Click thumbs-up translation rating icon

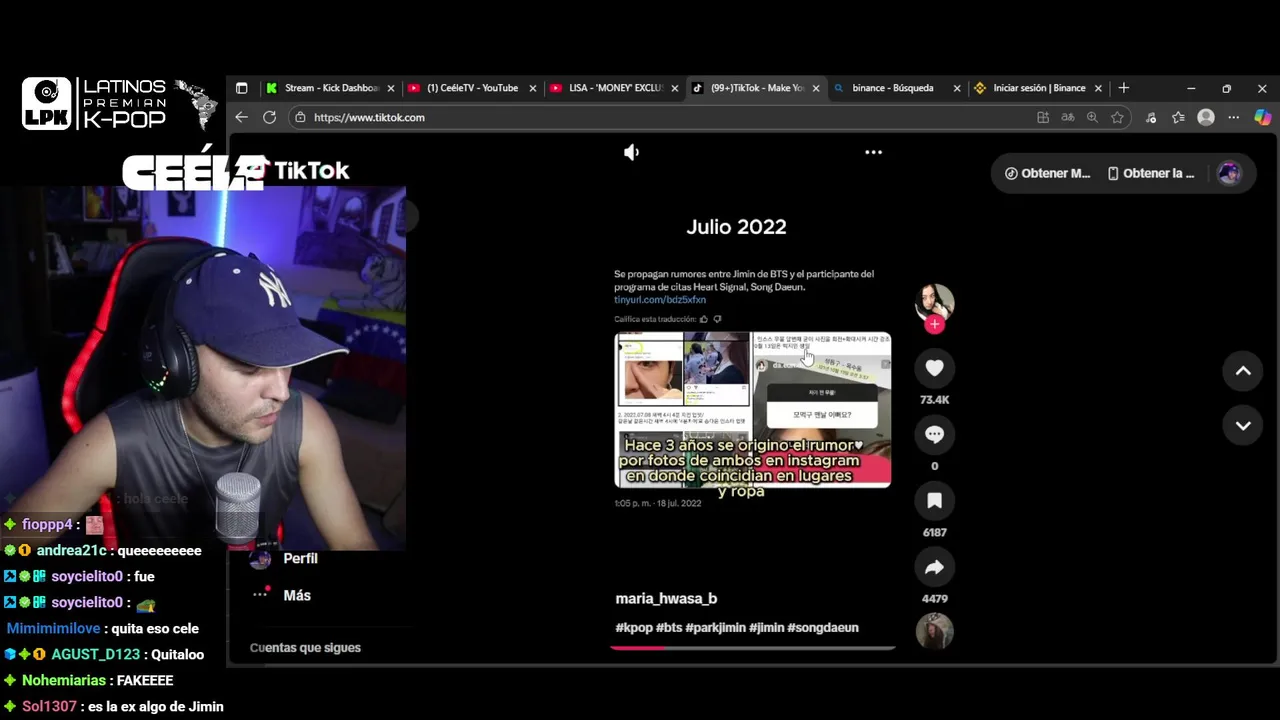tap(703, 319)
